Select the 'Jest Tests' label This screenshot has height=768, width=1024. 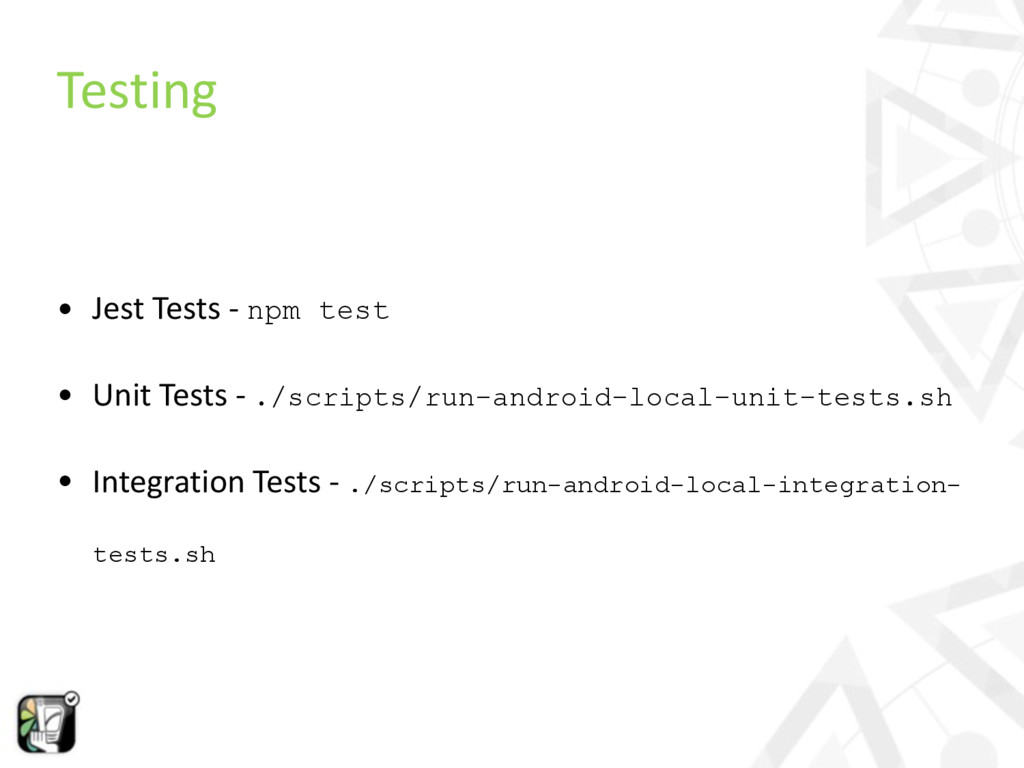[156, 309]
